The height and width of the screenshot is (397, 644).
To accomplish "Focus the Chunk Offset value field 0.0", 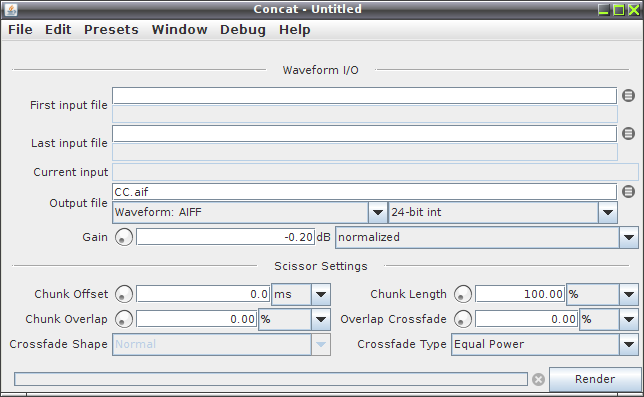I will click(x=203, y=294).
